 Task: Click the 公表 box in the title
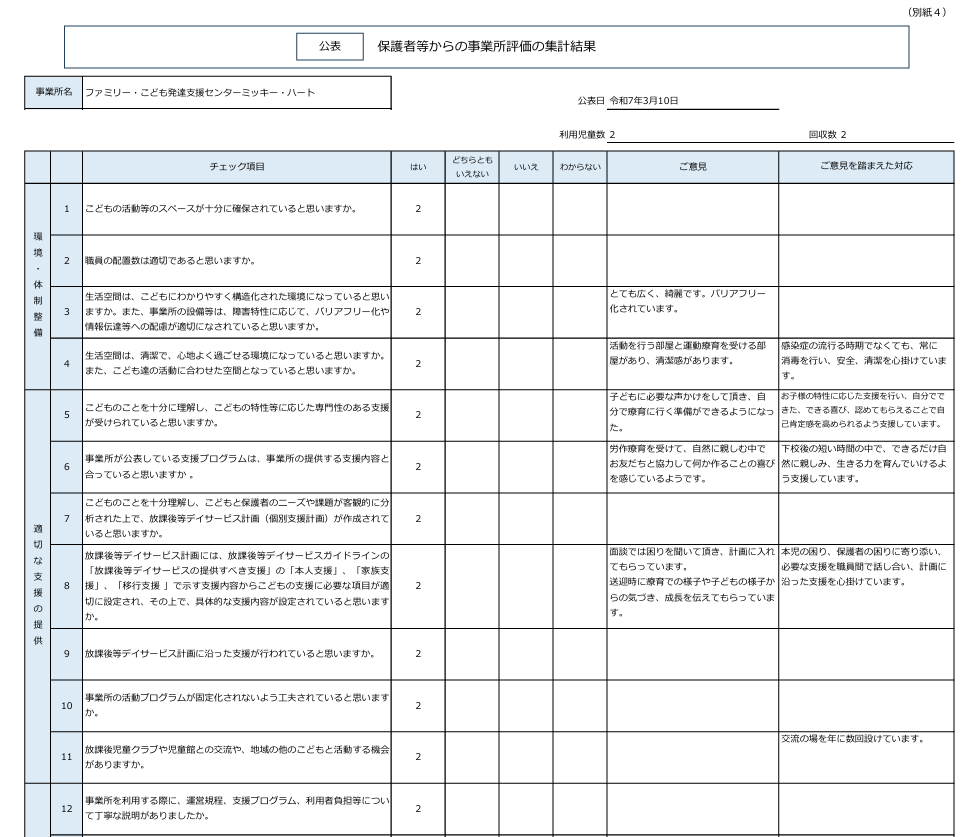coord(329,47)
